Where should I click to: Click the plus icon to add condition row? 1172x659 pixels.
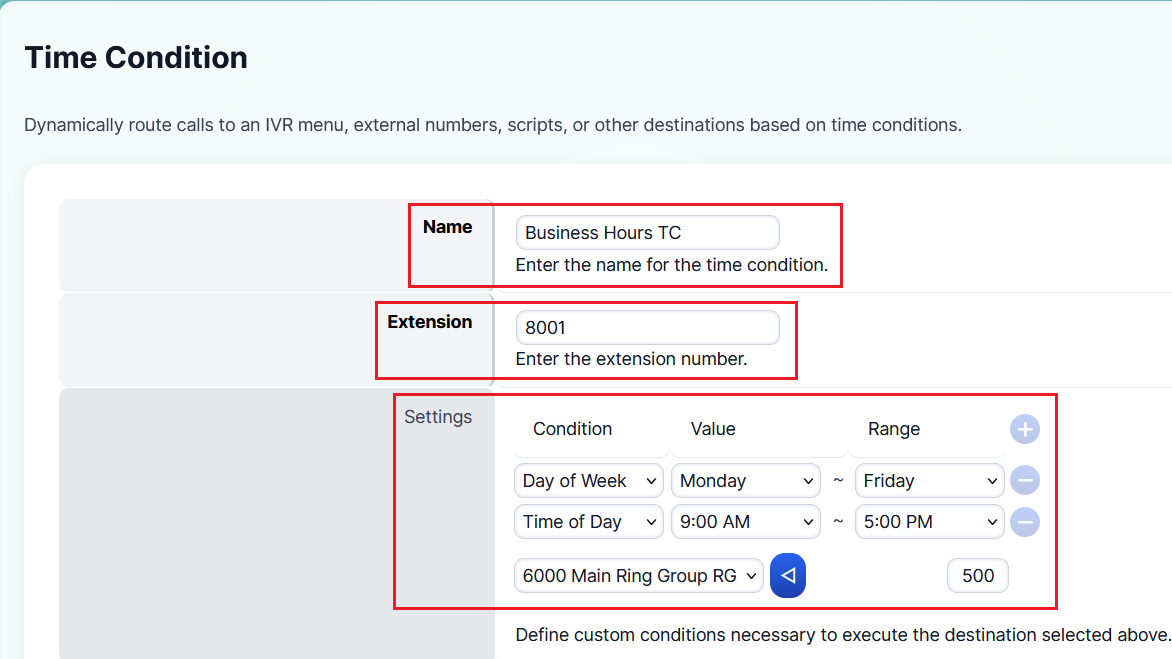click(1024, 430)
